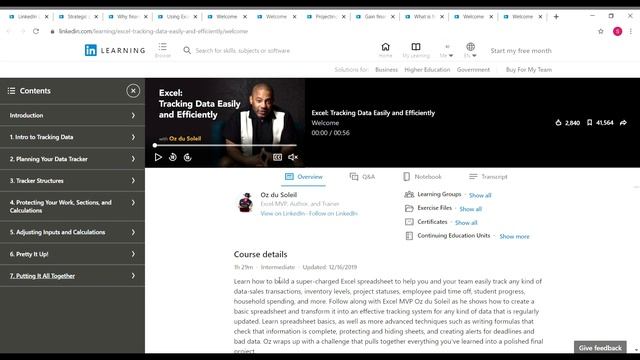Screen dimensions: 640x360
Task: Click the video progress slider
Action: point(225,145)
